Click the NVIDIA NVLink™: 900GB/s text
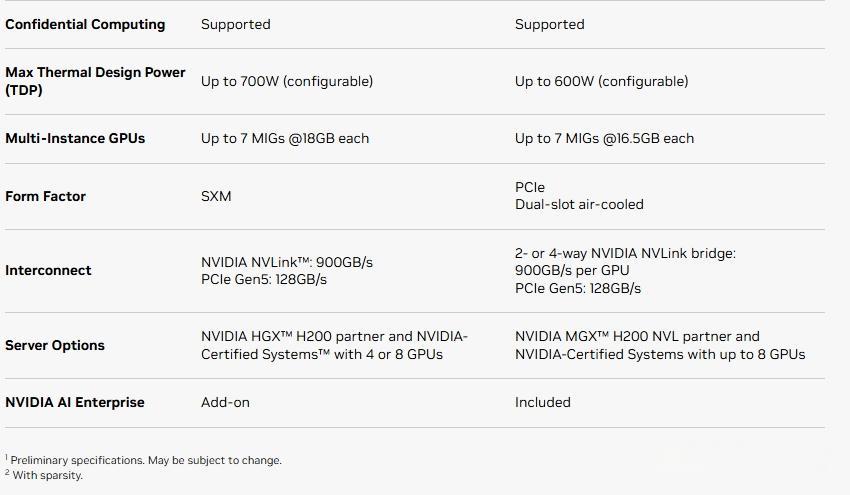 287,262
